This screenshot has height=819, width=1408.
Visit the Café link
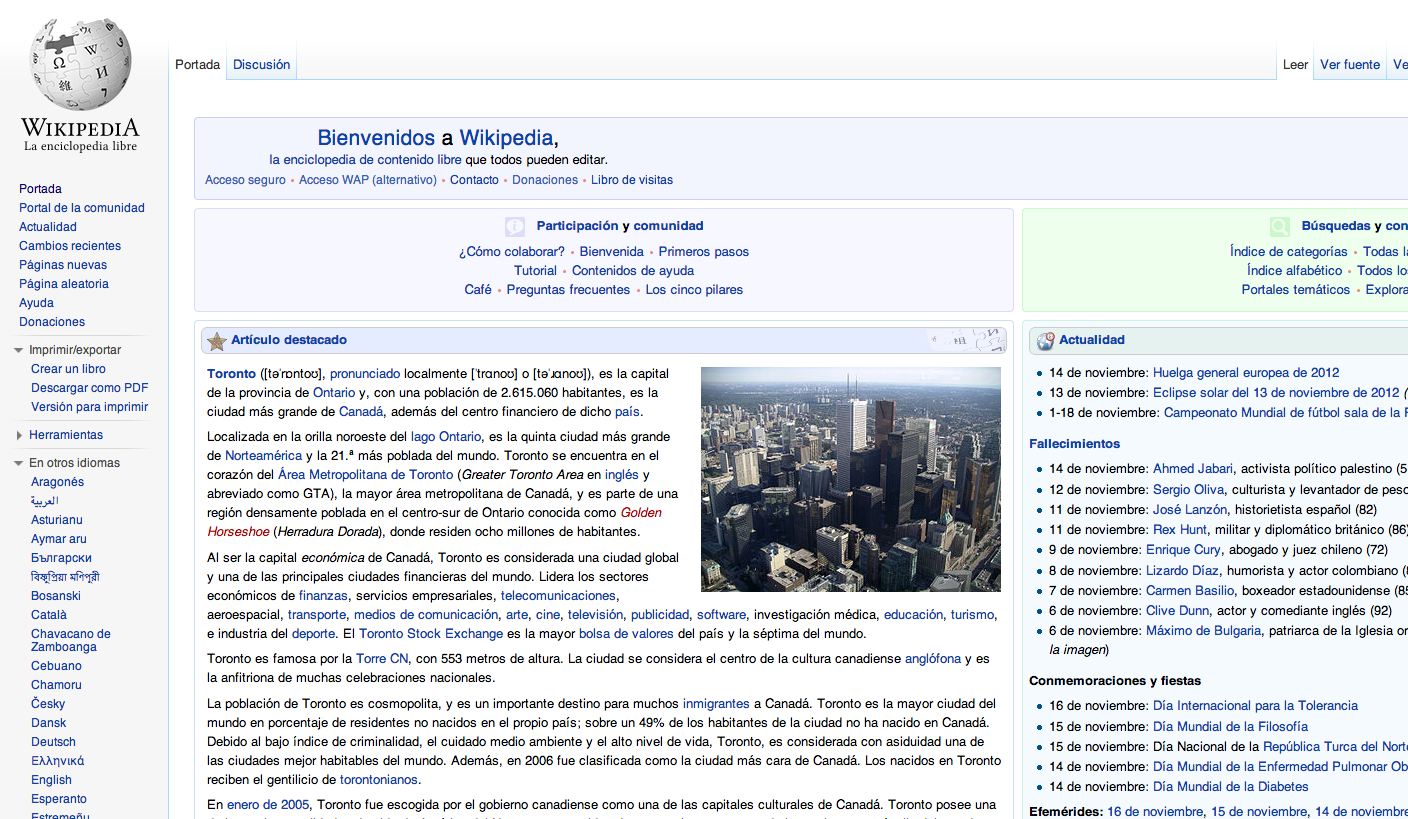coord(478,290)
